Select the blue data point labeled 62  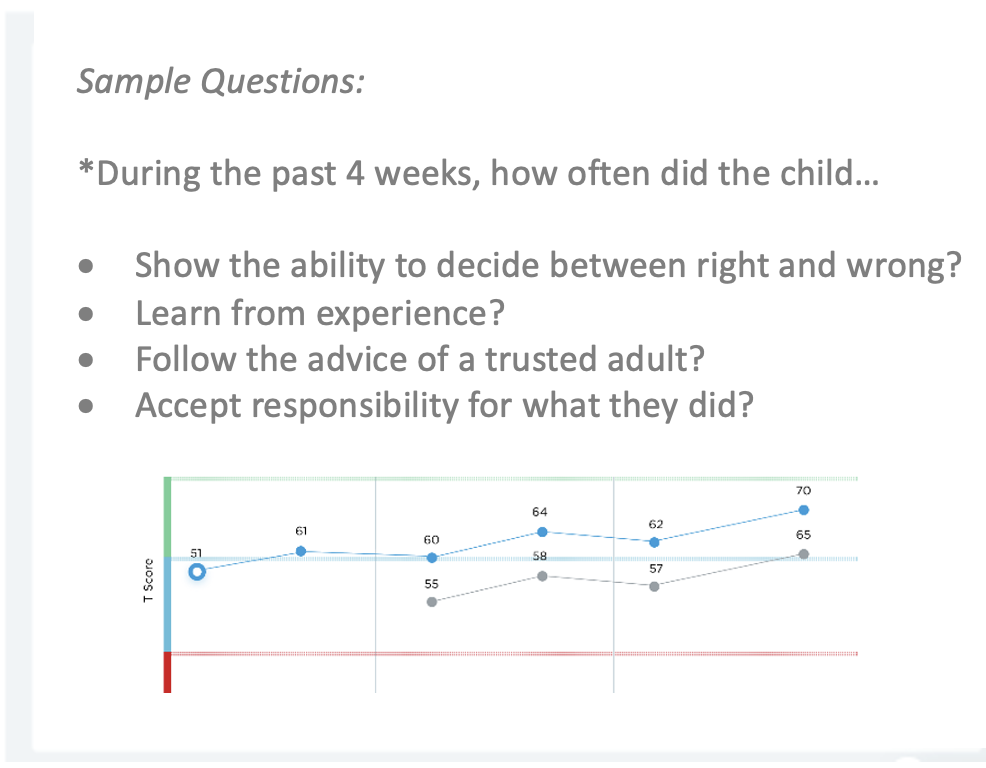(655, 542)
